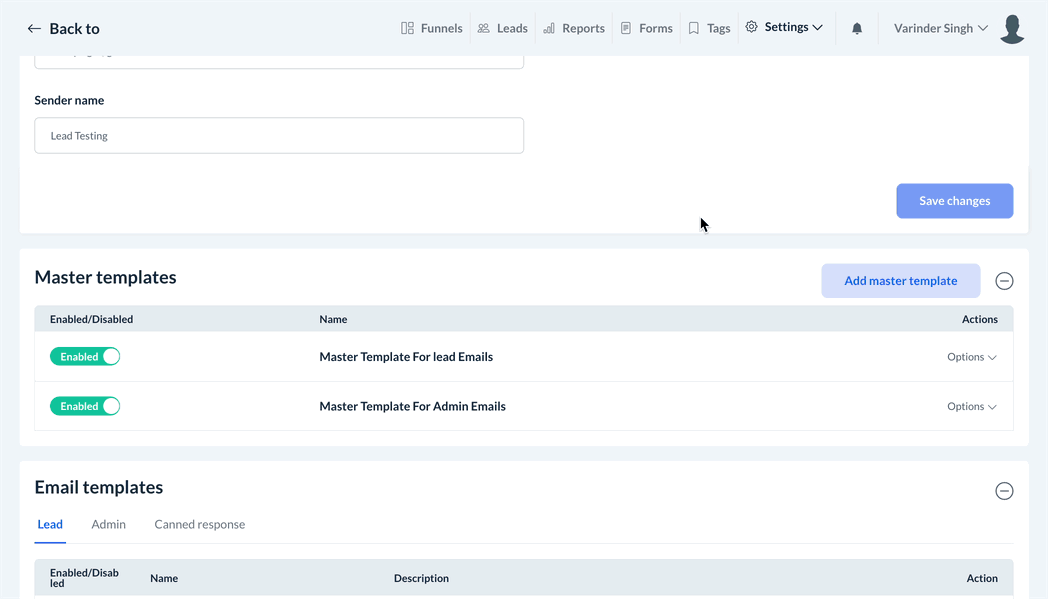Click Master Template For Admin Emails name
The width and height of the screenshot is (1048, 599).
[x=412, y=406]
